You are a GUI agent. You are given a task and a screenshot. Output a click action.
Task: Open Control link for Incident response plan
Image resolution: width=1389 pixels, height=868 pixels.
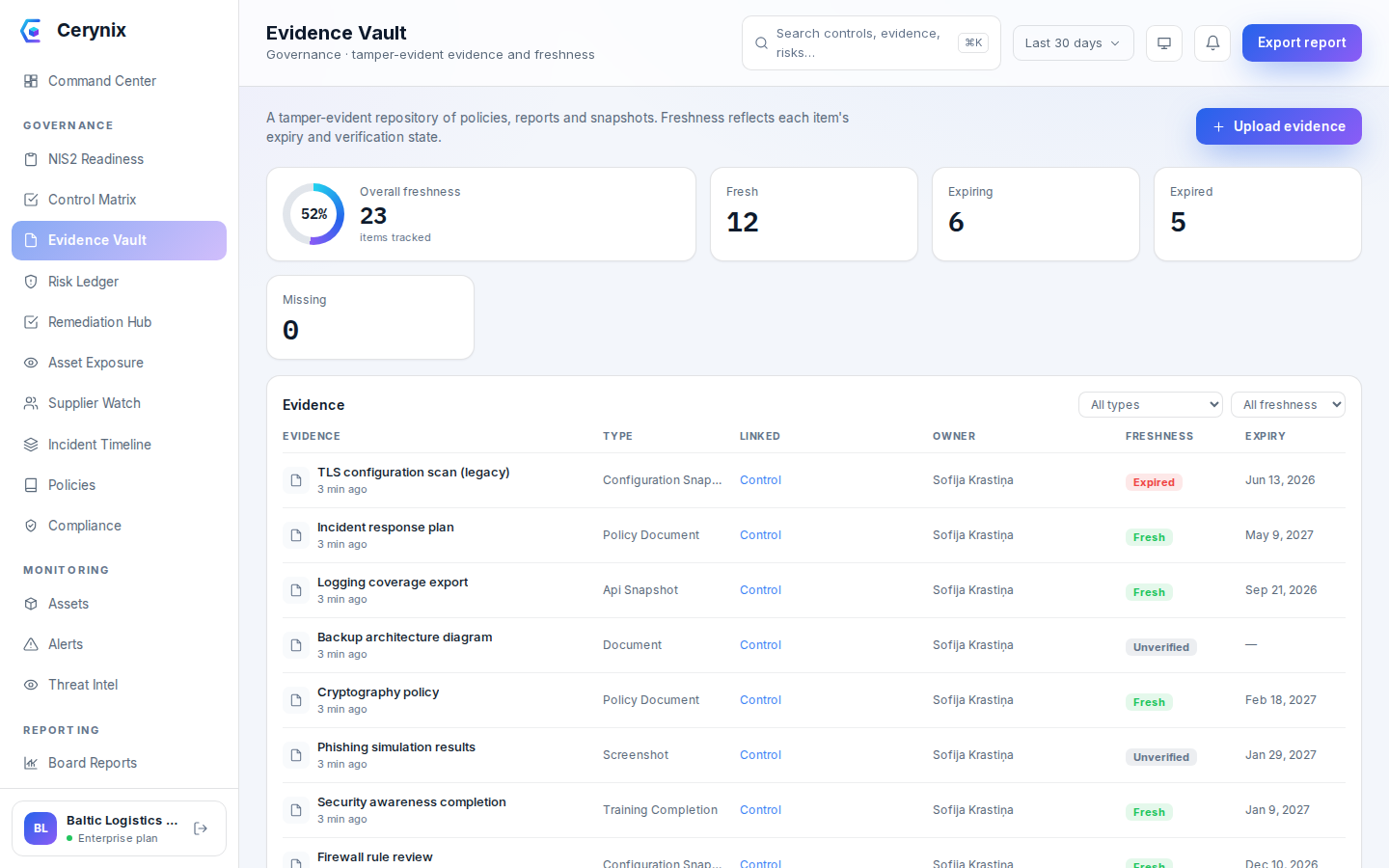coord(760,535)
